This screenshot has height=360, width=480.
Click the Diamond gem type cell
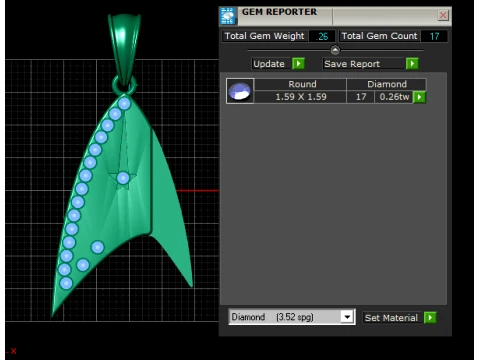coord(387,84)
